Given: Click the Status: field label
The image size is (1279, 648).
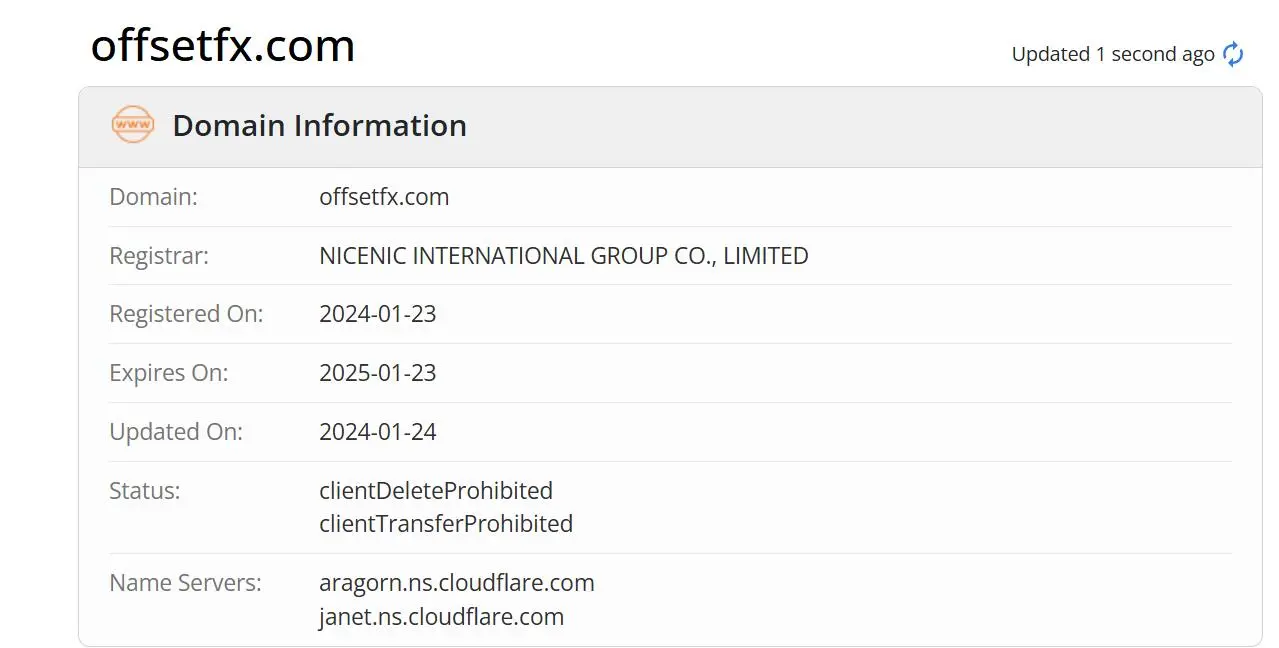Looking at the screenshot, I should coord(145,491).
